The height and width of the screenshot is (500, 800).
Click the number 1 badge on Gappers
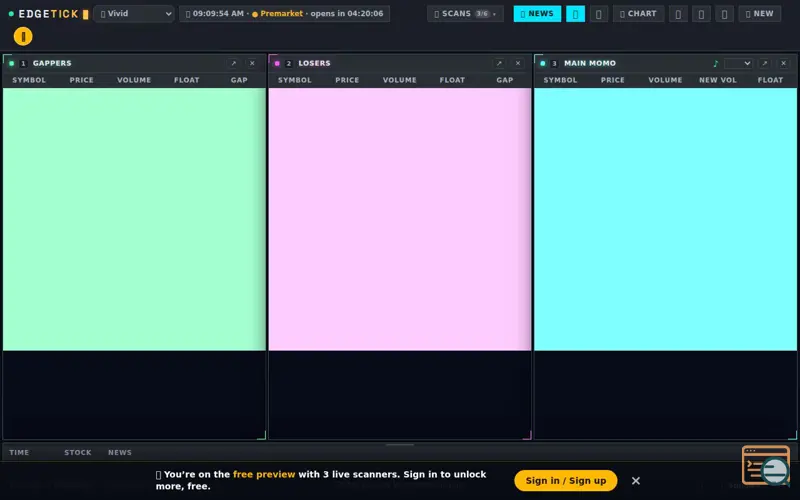(23, 63)
